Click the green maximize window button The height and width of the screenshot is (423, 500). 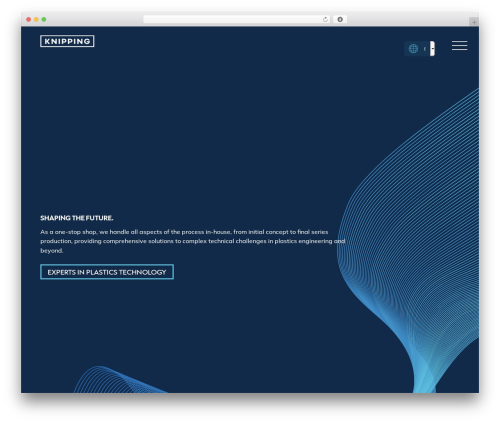pyautogui.click(x=44, y=20)
